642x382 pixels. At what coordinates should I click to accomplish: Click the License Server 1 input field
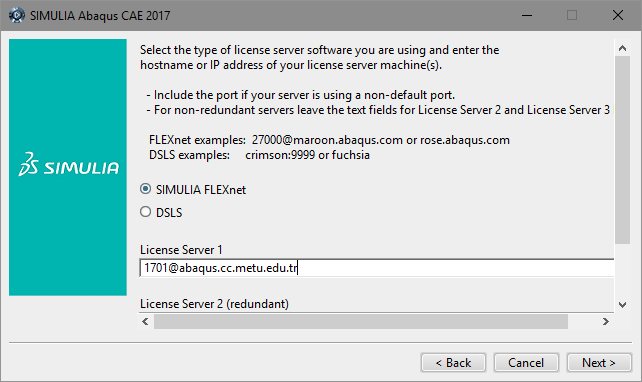377,268
